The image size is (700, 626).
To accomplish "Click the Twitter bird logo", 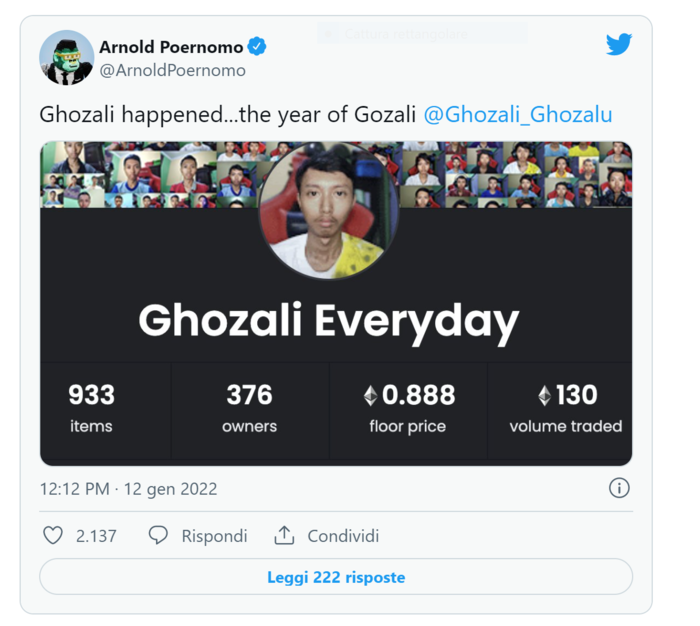I will pyautogui.click(x=619, y=45).
